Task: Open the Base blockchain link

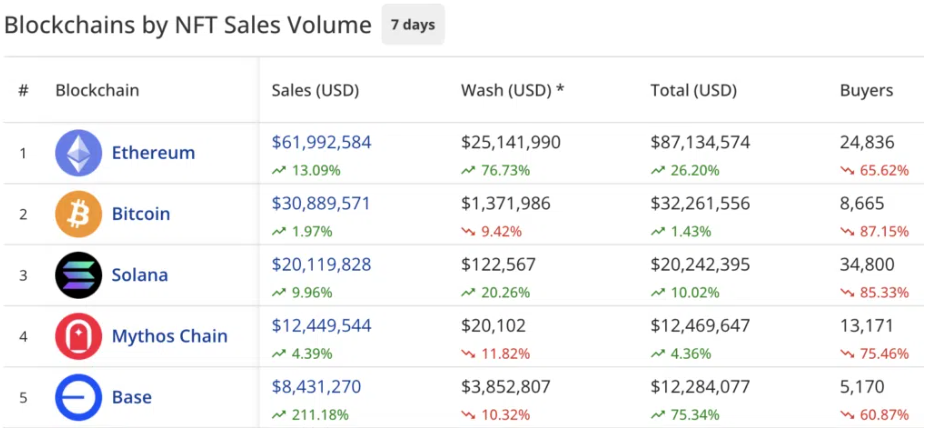Action: point(132,397)
